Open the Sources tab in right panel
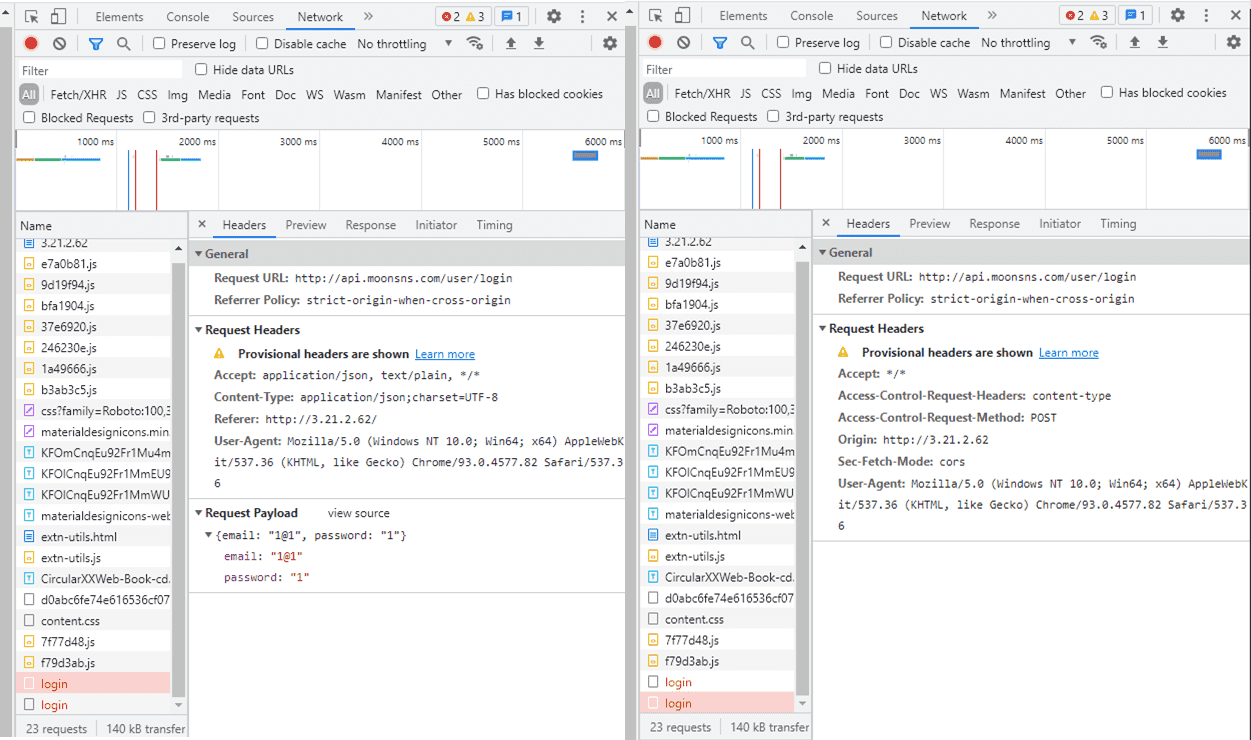This screenshot has width=1251, height=740. click(x=877, y=16)
